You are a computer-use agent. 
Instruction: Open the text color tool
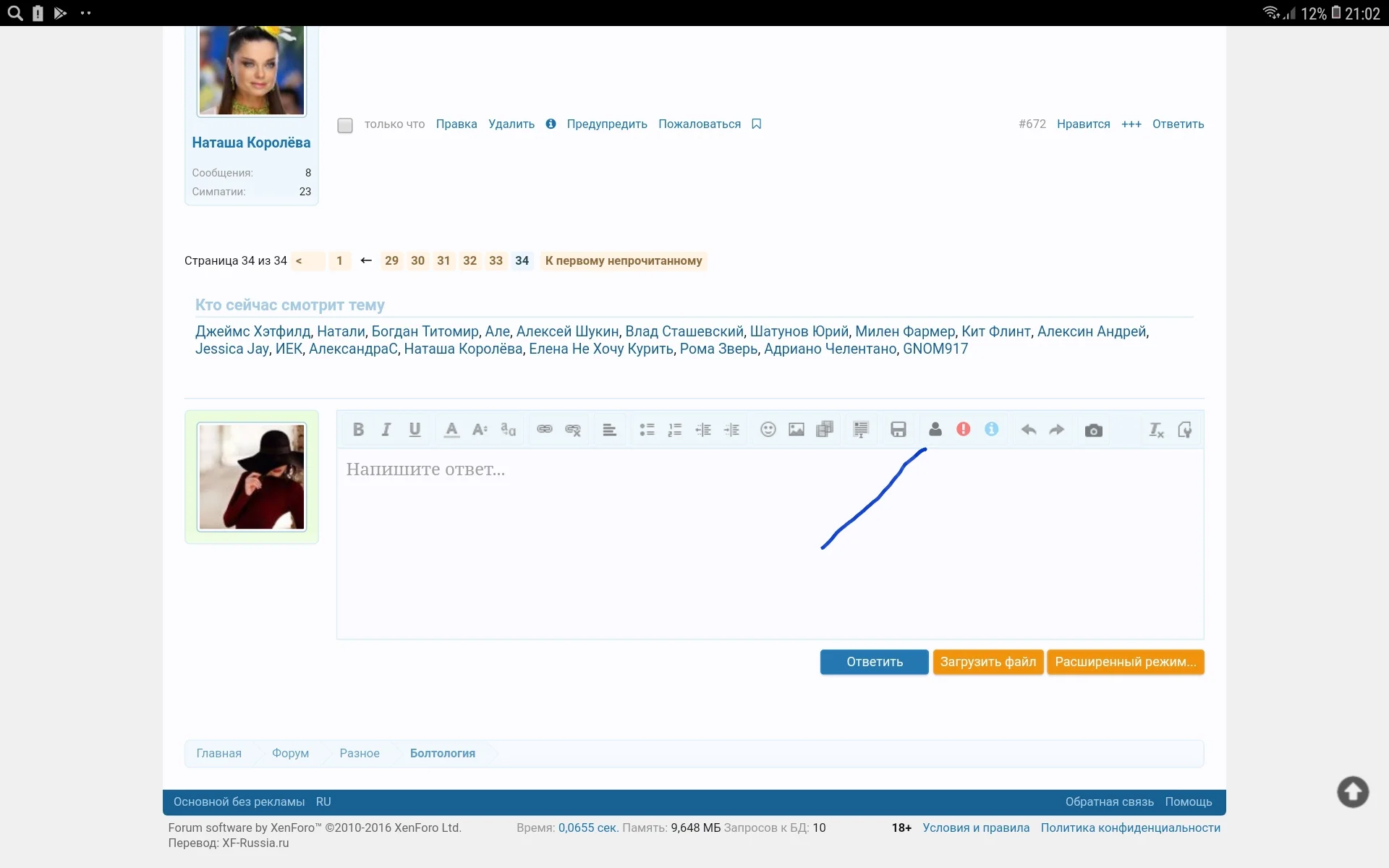tap(451, 429)
